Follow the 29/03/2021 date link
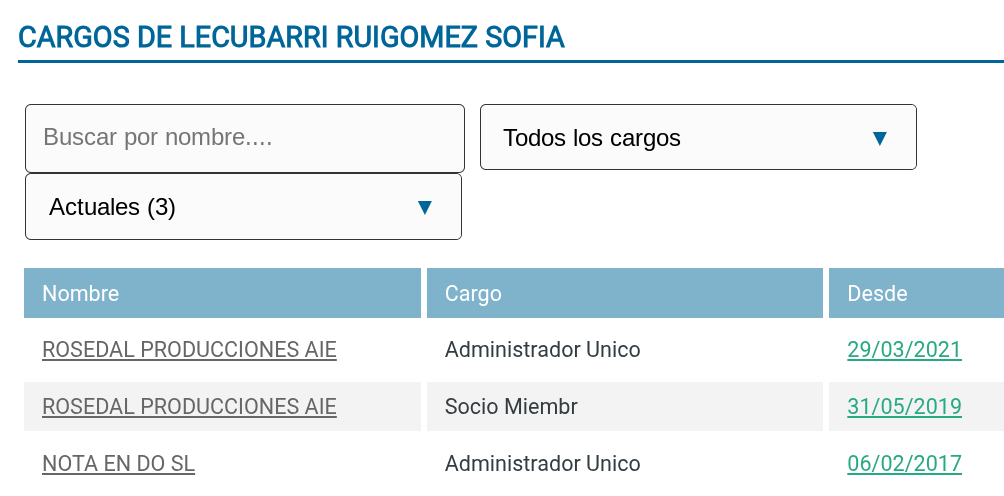Viewport: 1004px width, 496px height. coord(904,350)
